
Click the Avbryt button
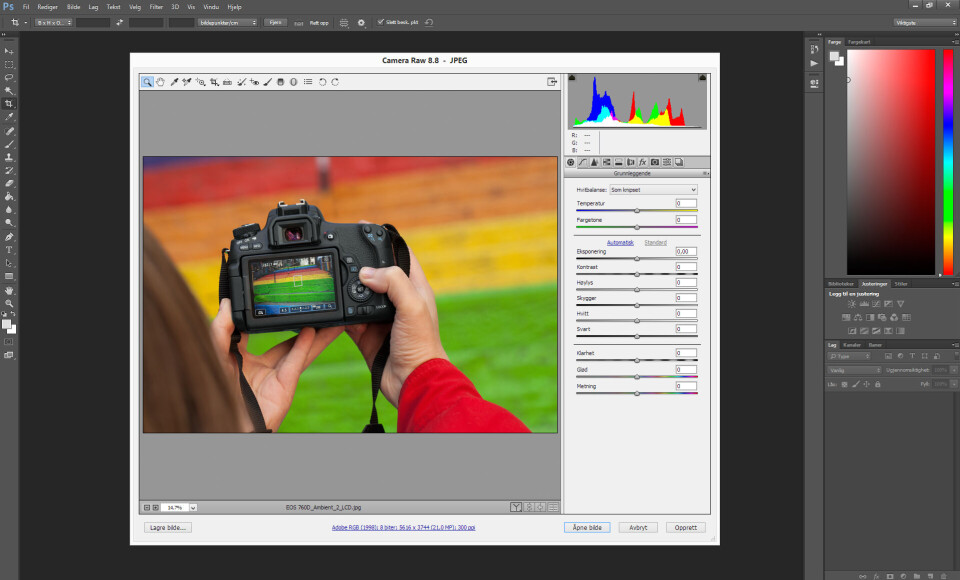(638, 527)
